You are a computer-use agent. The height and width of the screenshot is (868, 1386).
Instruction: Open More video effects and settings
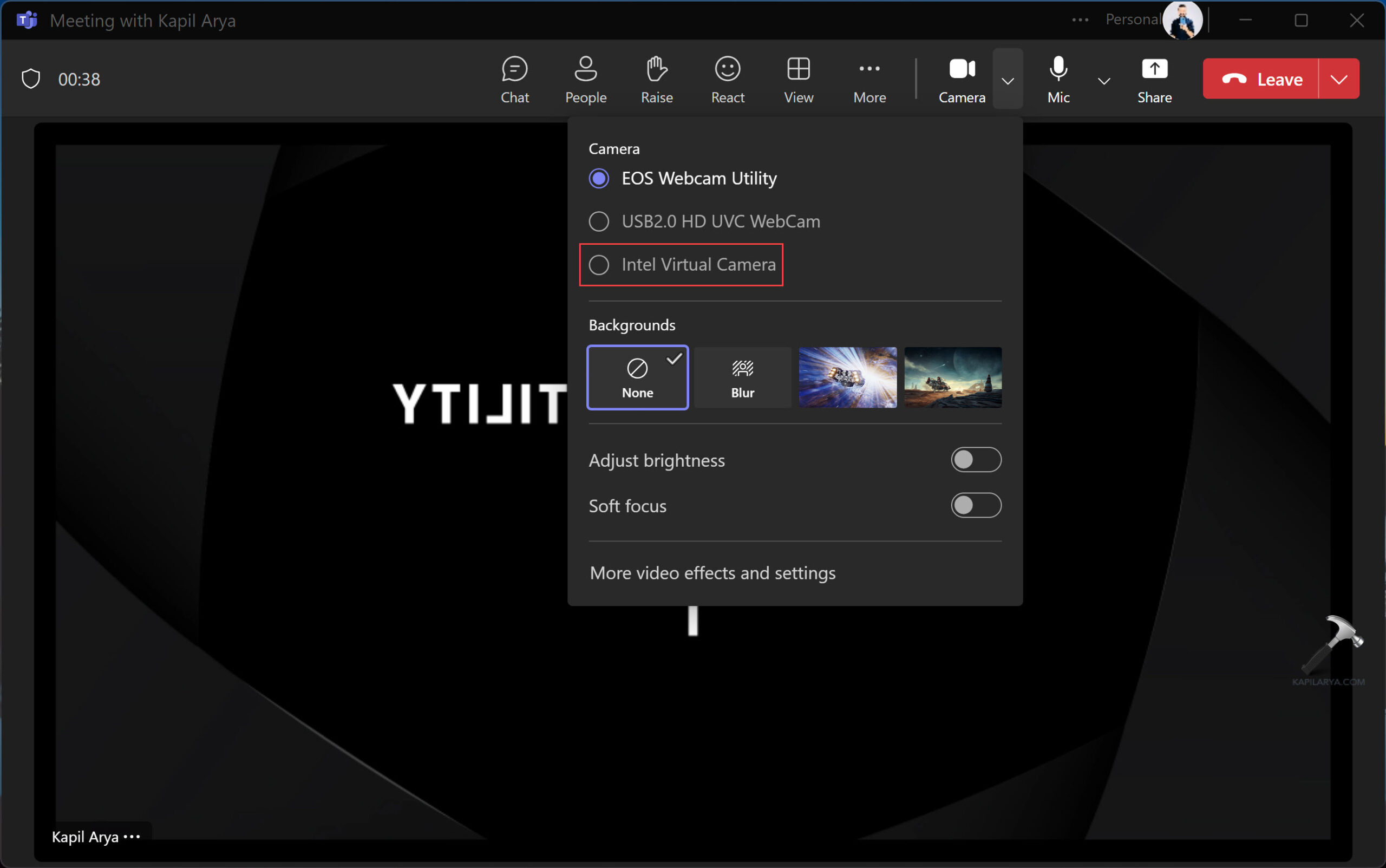click(712, 573)
